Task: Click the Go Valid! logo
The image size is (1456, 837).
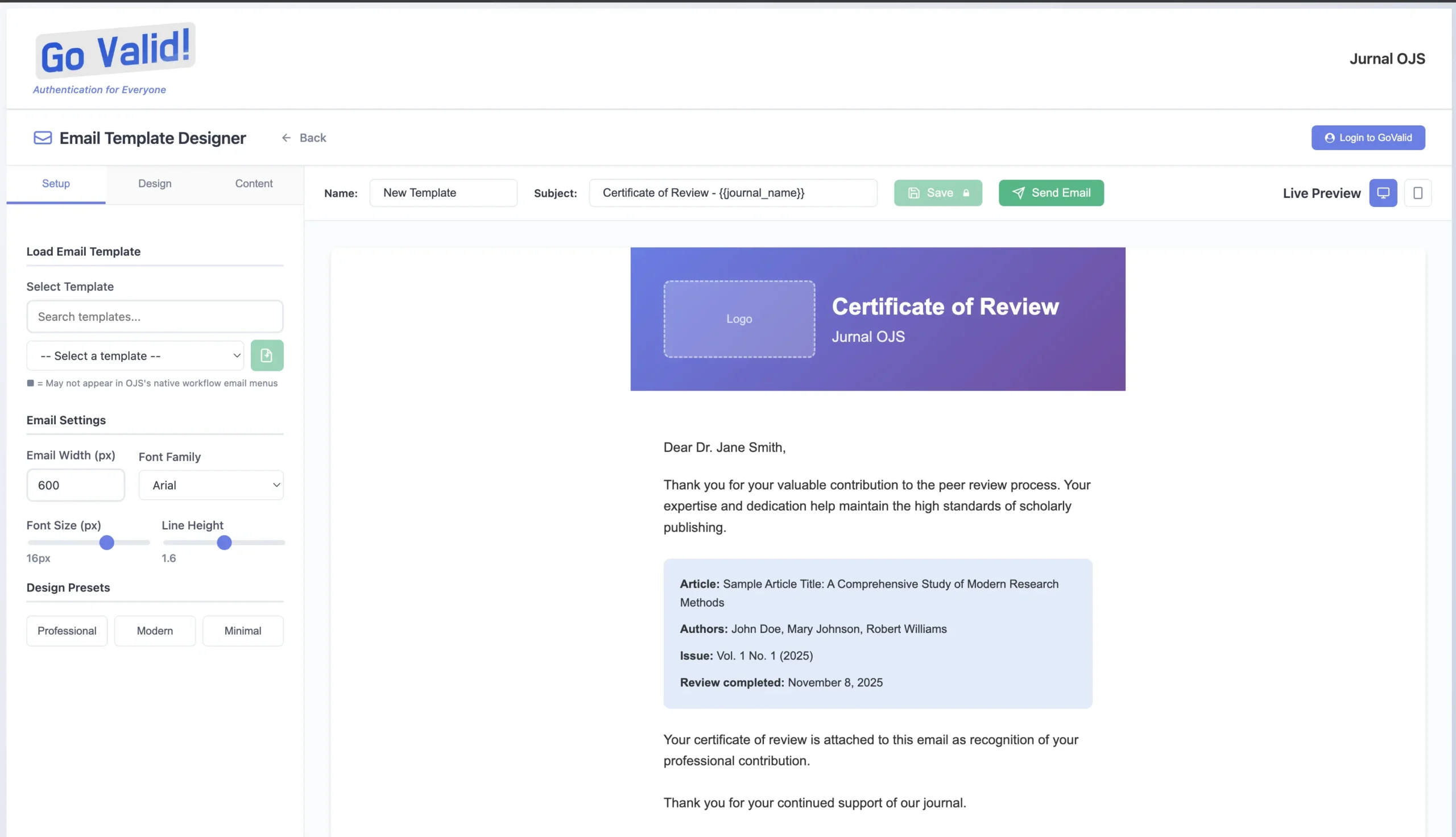Action: (x=115, y=52)
